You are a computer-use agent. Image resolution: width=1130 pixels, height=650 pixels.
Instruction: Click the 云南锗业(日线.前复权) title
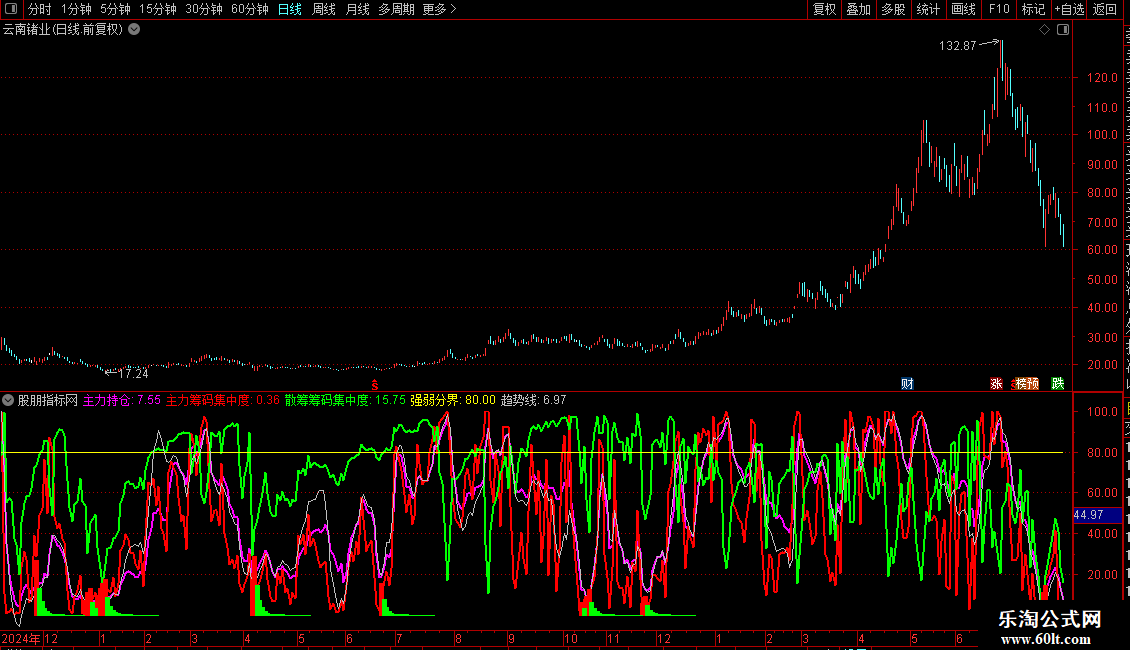pyautogui.click(x=63, y=30)
